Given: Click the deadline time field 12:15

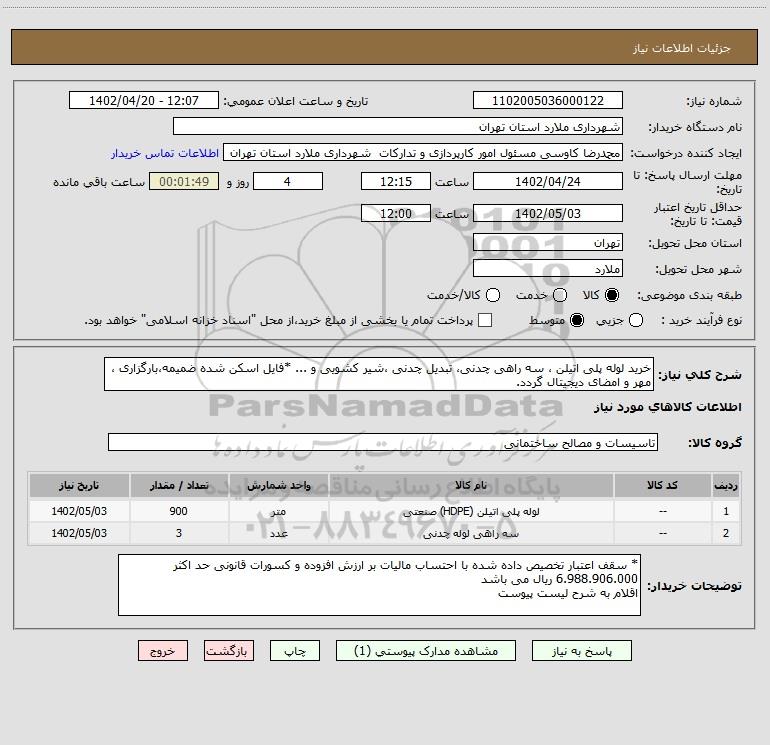Looking at the screenshot, I should click(x=396, y=181).
